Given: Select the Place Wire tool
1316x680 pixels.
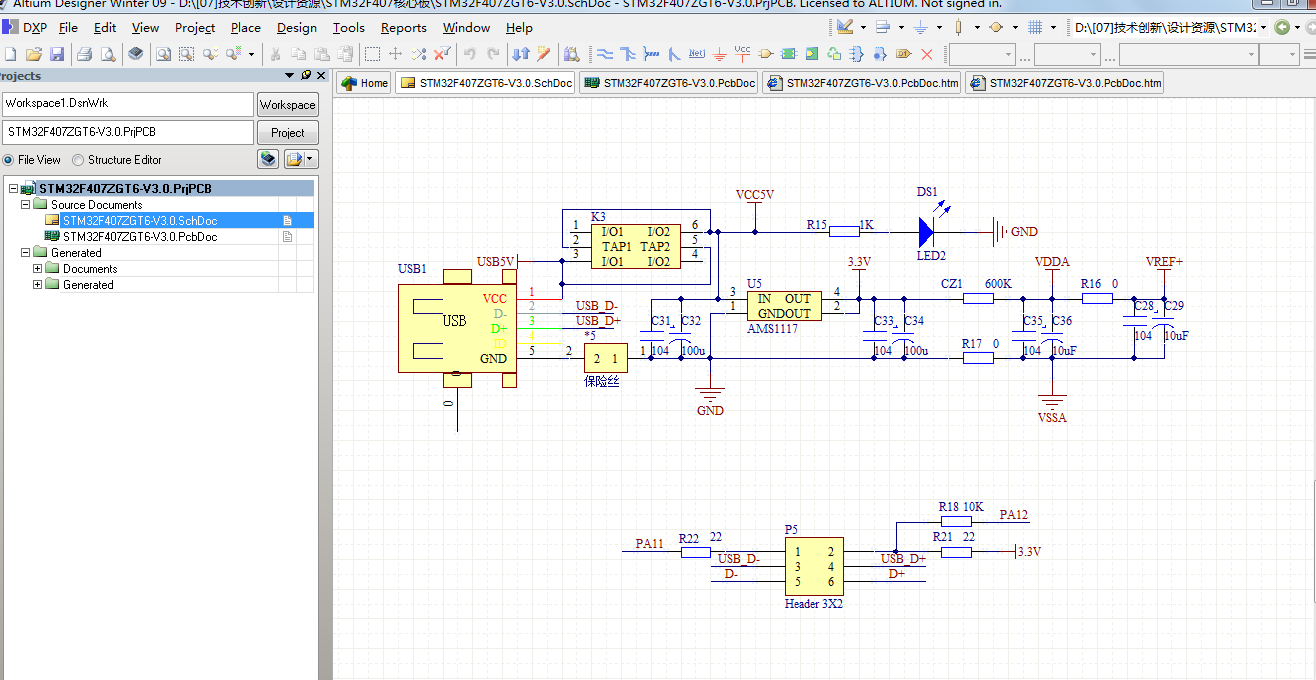Looking at the screenshot, I should (605, 53).
